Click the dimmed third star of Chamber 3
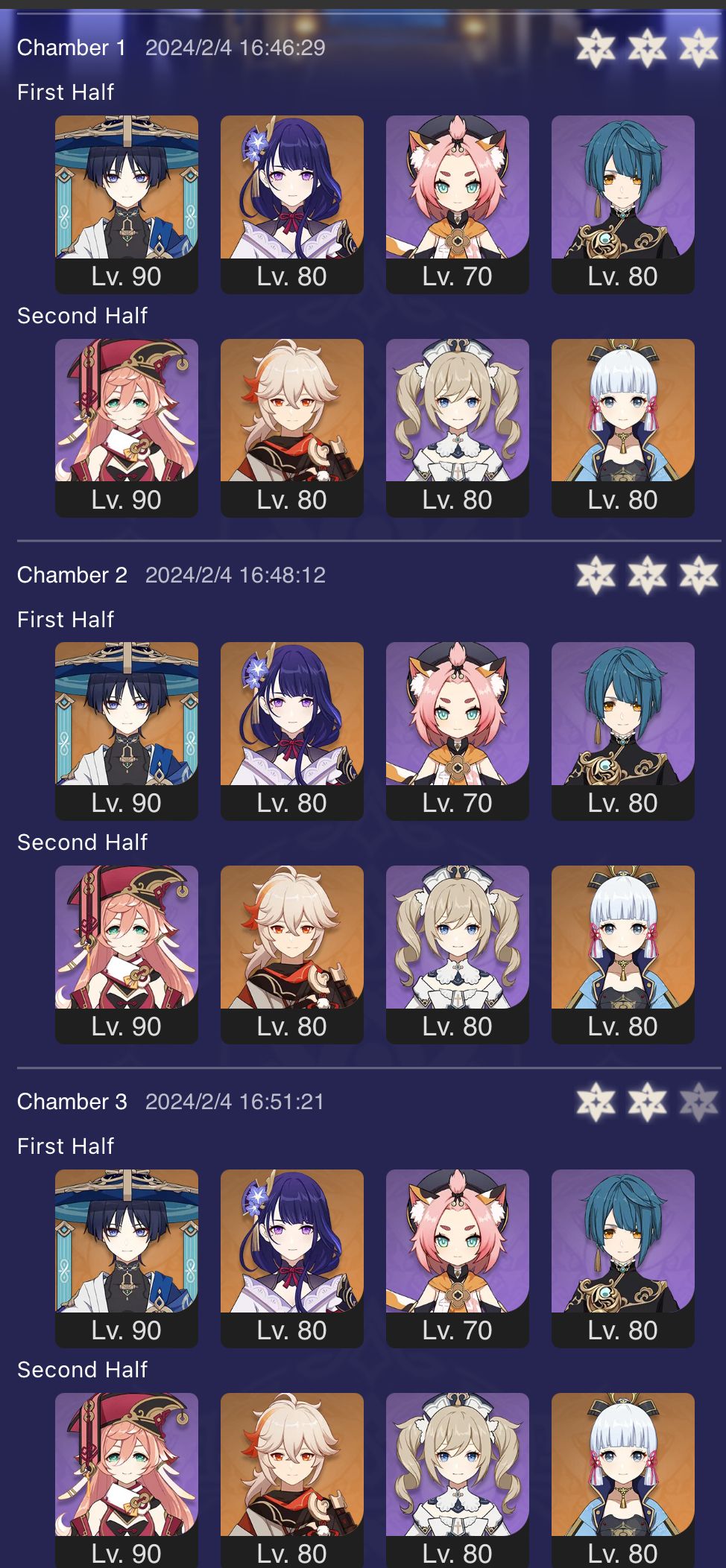This screenshot has width=726, height=1568. pyautogui.click(x=698, y=1102)
